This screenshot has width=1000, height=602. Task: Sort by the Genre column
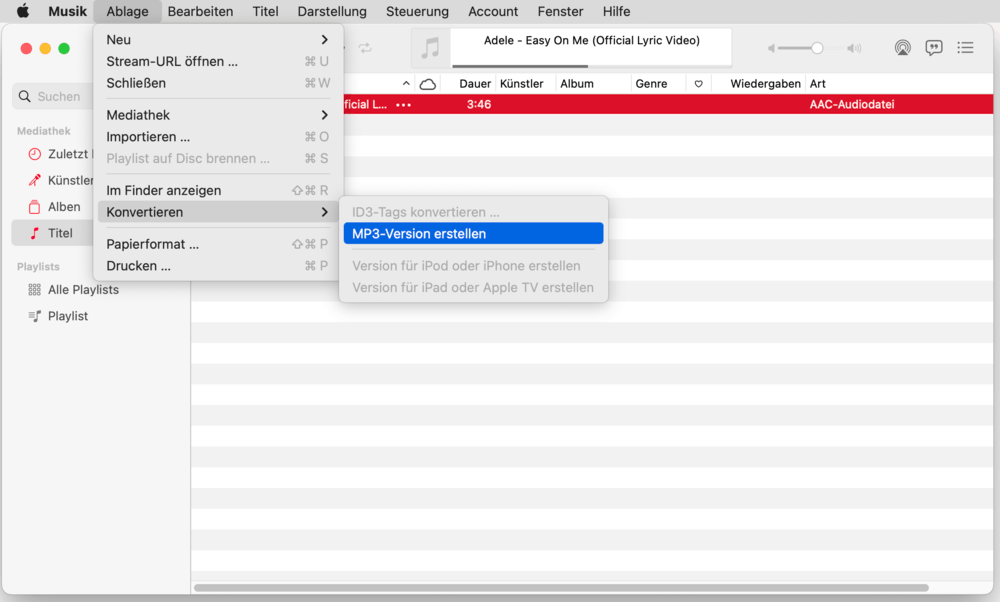(651, 84)
